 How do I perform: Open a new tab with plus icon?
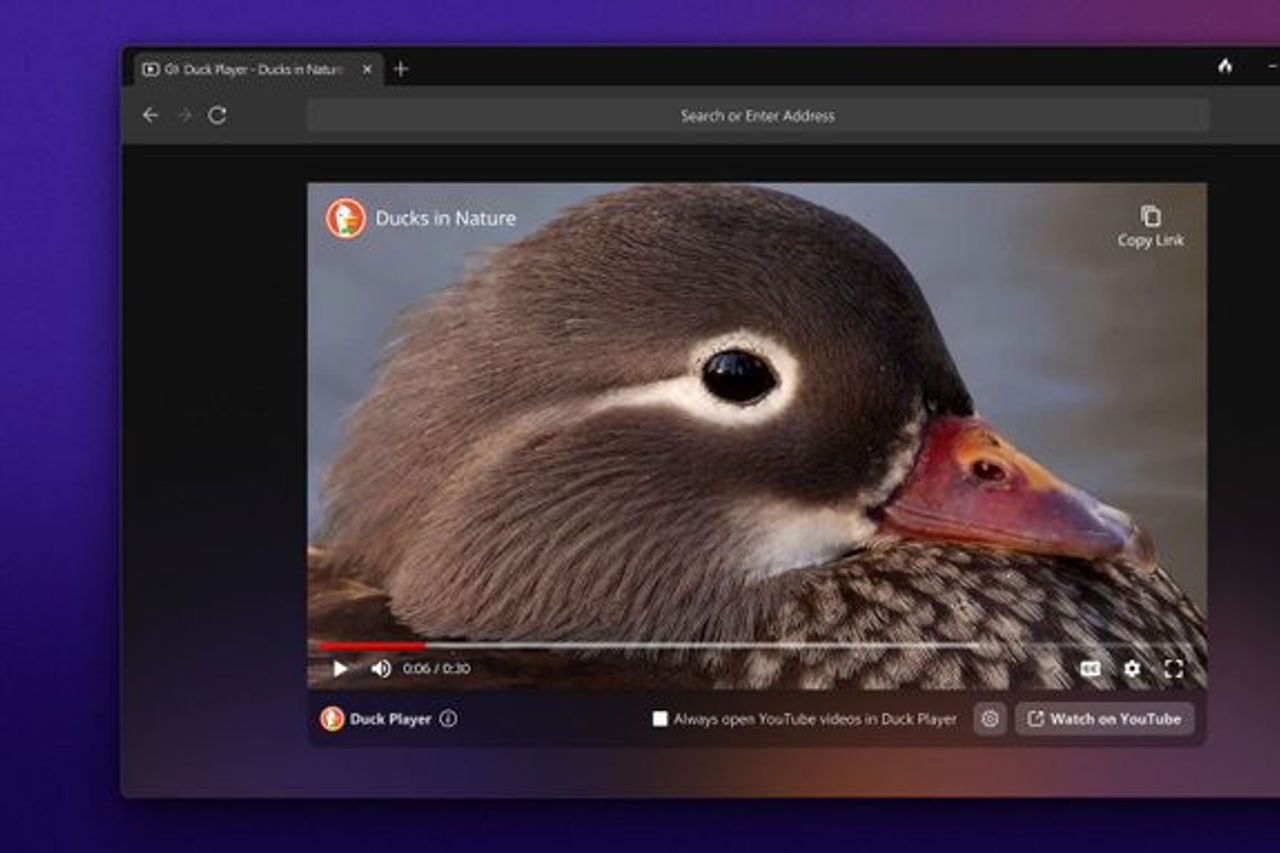click(401, 69)
